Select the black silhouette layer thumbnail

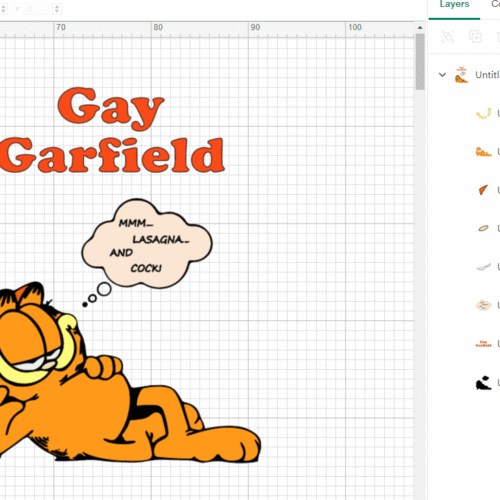(483, 383)
